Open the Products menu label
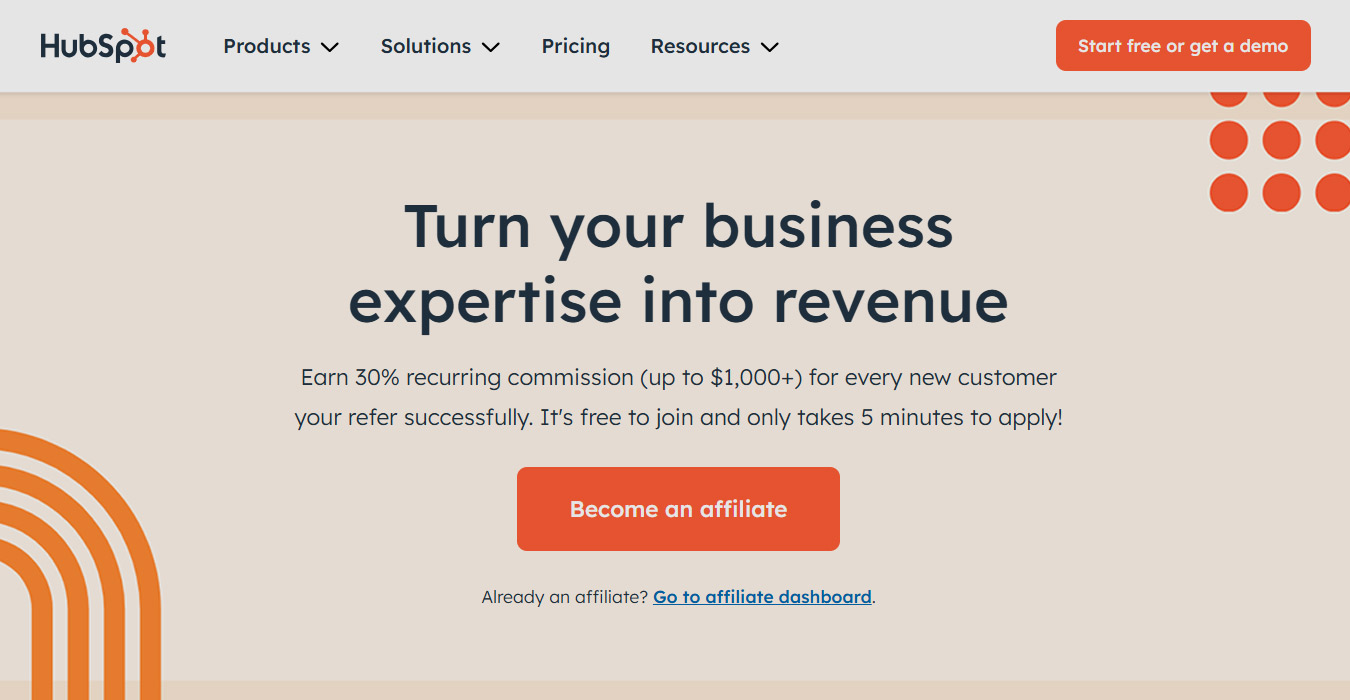Viewport: 1350px width, 700px height. point(266,46)
